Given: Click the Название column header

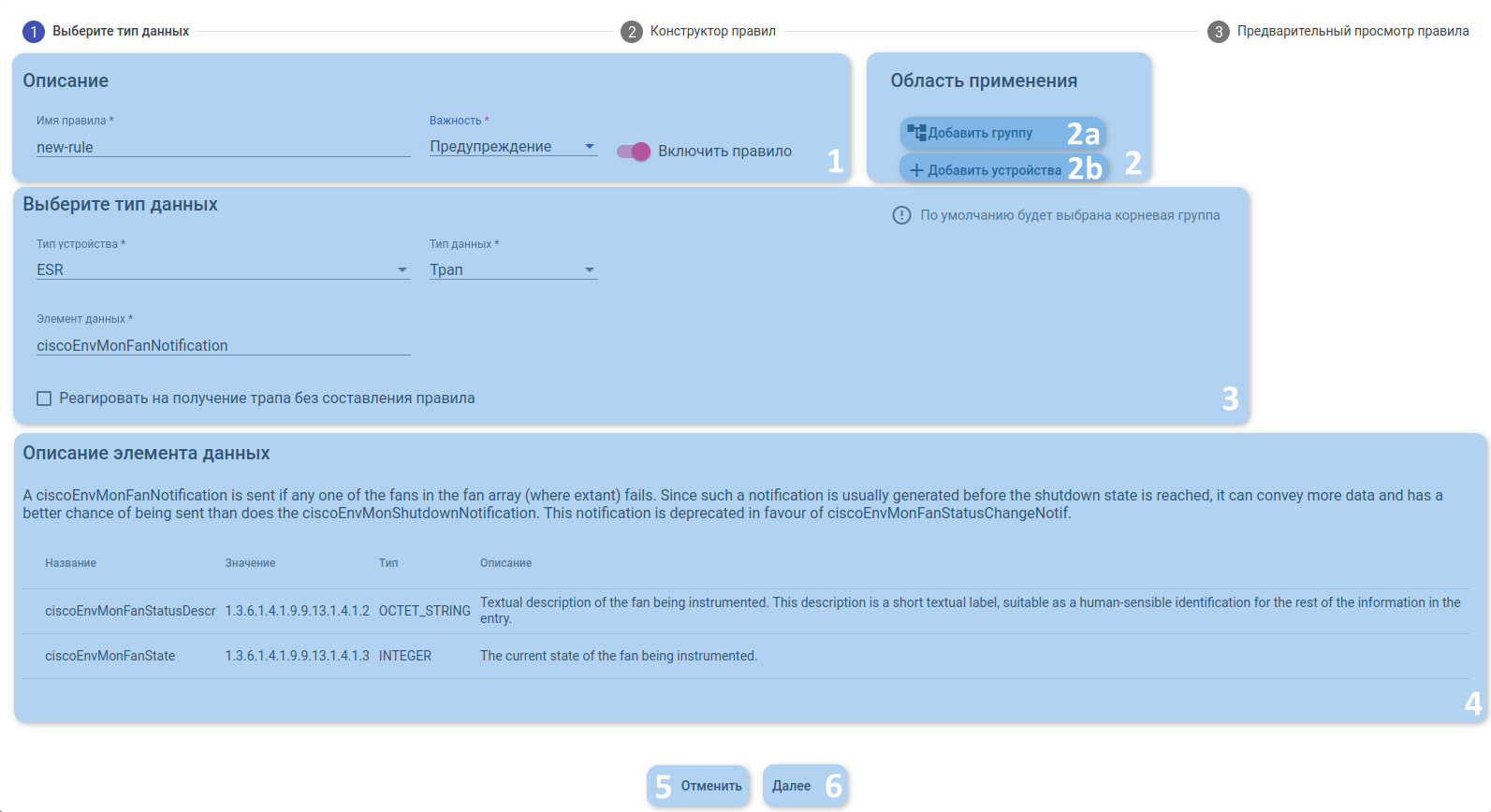Looking at the screenshot, I should 71,563.
